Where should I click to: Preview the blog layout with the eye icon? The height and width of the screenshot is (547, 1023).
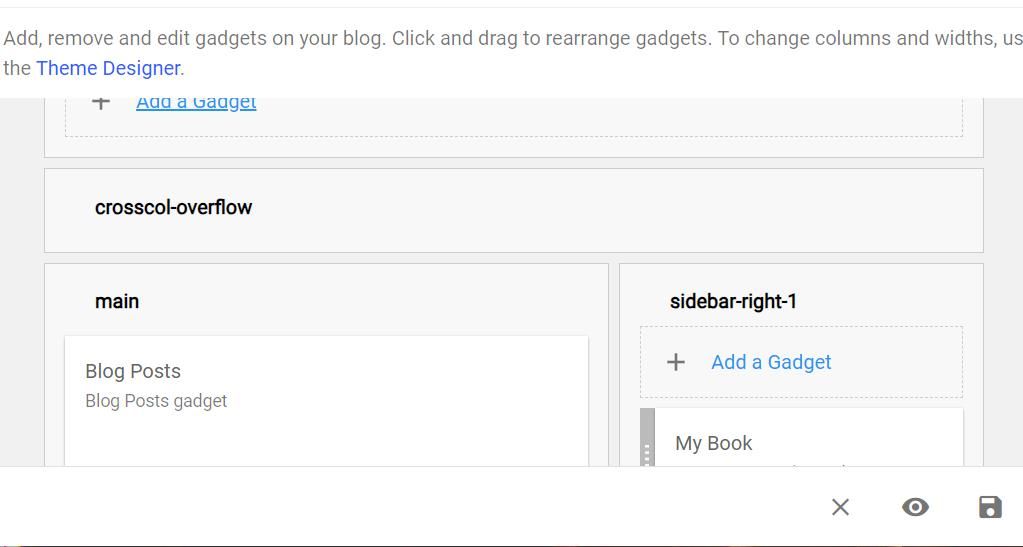[x=915, y=507]
